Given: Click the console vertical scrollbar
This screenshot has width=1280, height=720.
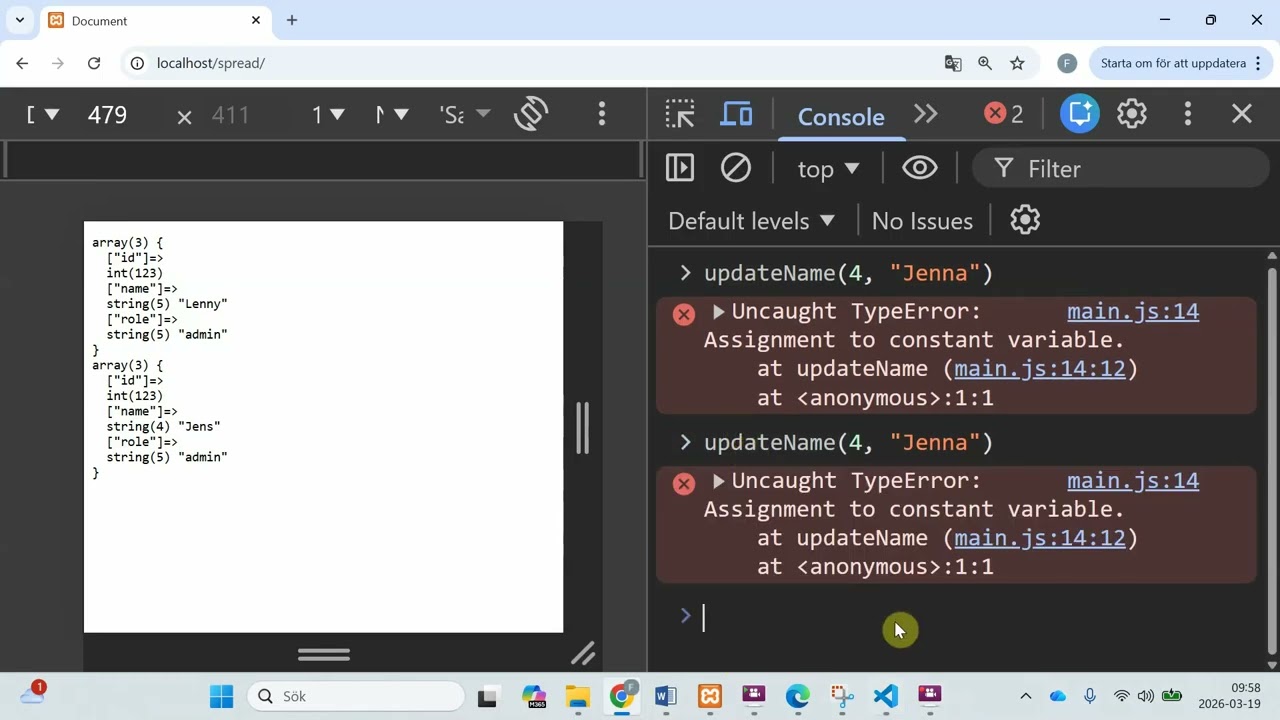Looking at the screenshot, I should (x=1272, y=460).
